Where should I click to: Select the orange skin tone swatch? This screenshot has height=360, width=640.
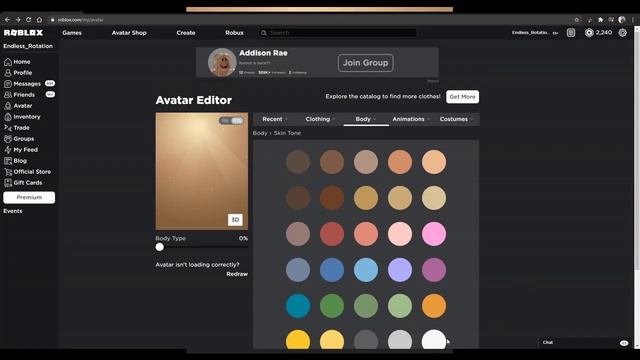433,306
